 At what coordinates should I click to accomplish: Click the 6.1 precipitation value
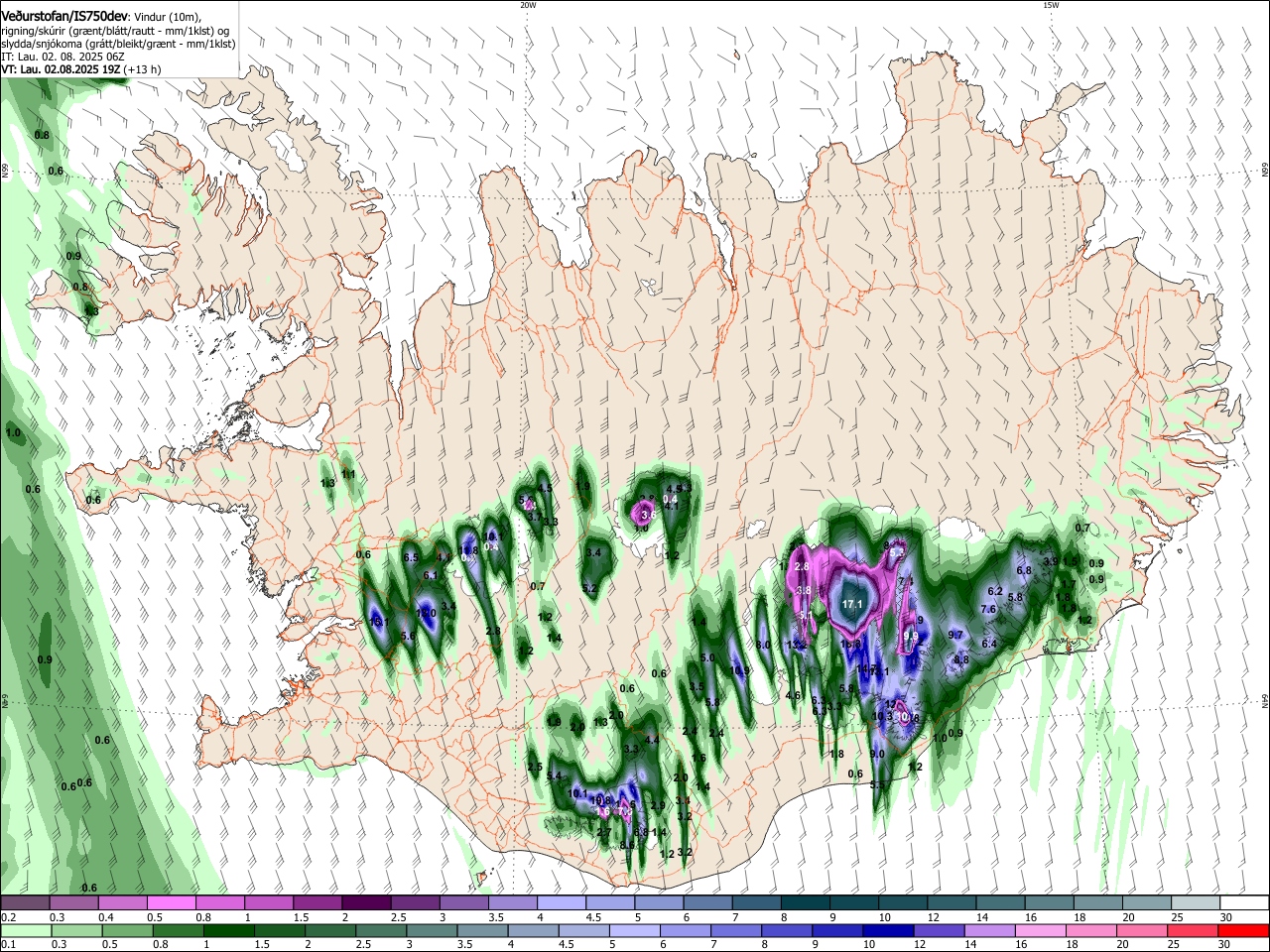431,575
